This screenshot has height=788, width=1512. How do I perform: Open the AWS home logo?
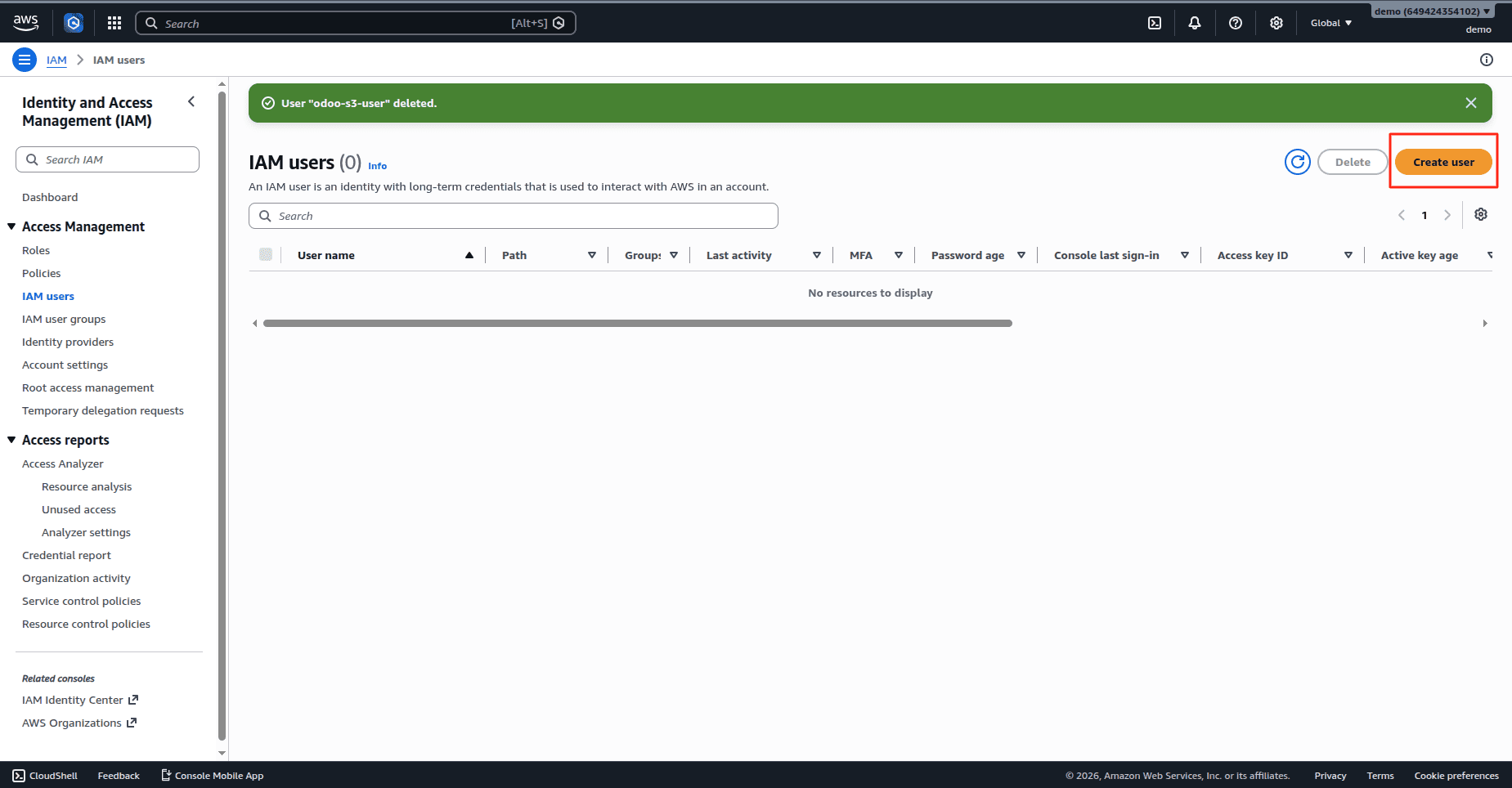pyautogui.click(x=25, y=23)
